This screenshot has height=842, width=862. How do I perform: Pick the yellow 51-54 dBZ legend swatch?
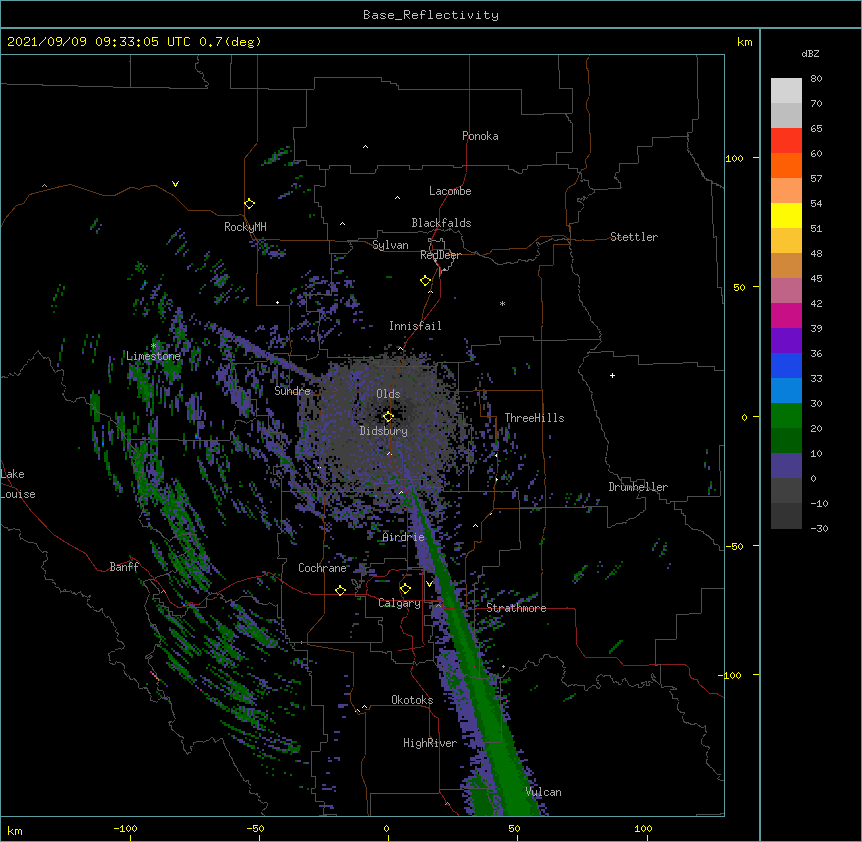click(786, 215)
